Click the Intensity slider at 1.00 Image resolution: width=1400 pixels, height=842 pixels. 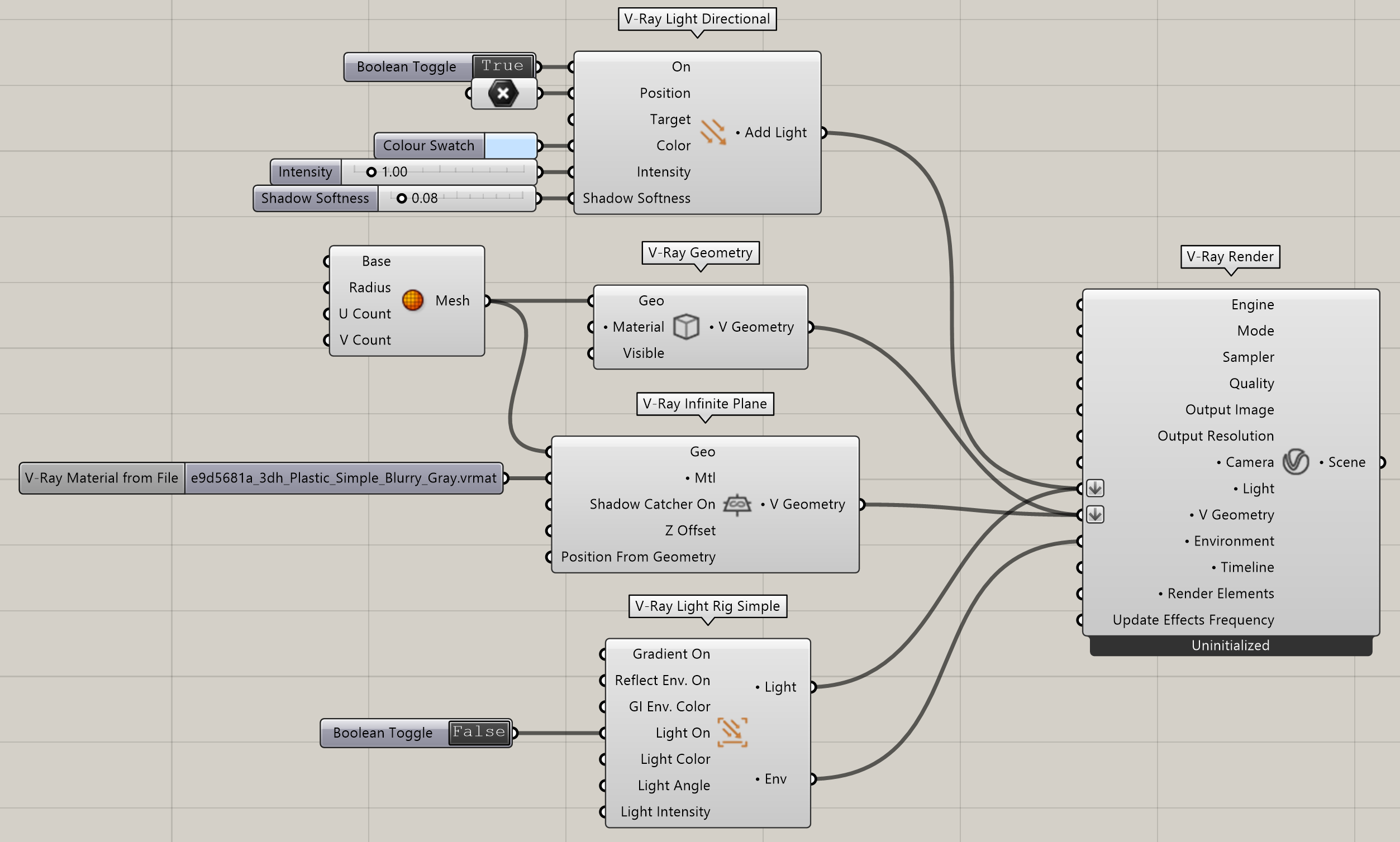439,172
